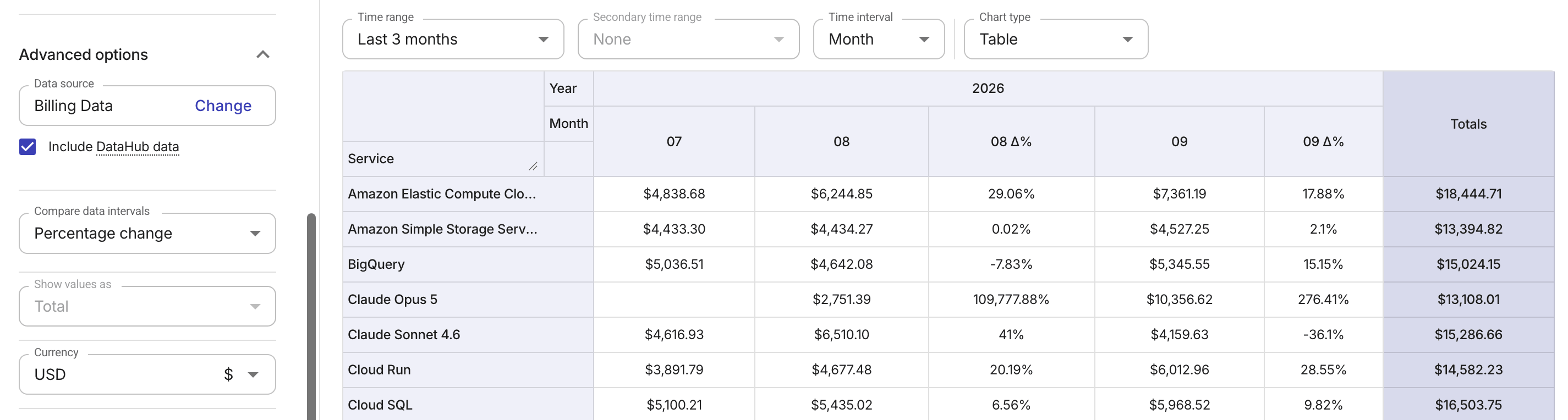Viewport: 1568px width, 420px height.
Task: Select the Cloud SQL row label
Action: coord(468,405)
